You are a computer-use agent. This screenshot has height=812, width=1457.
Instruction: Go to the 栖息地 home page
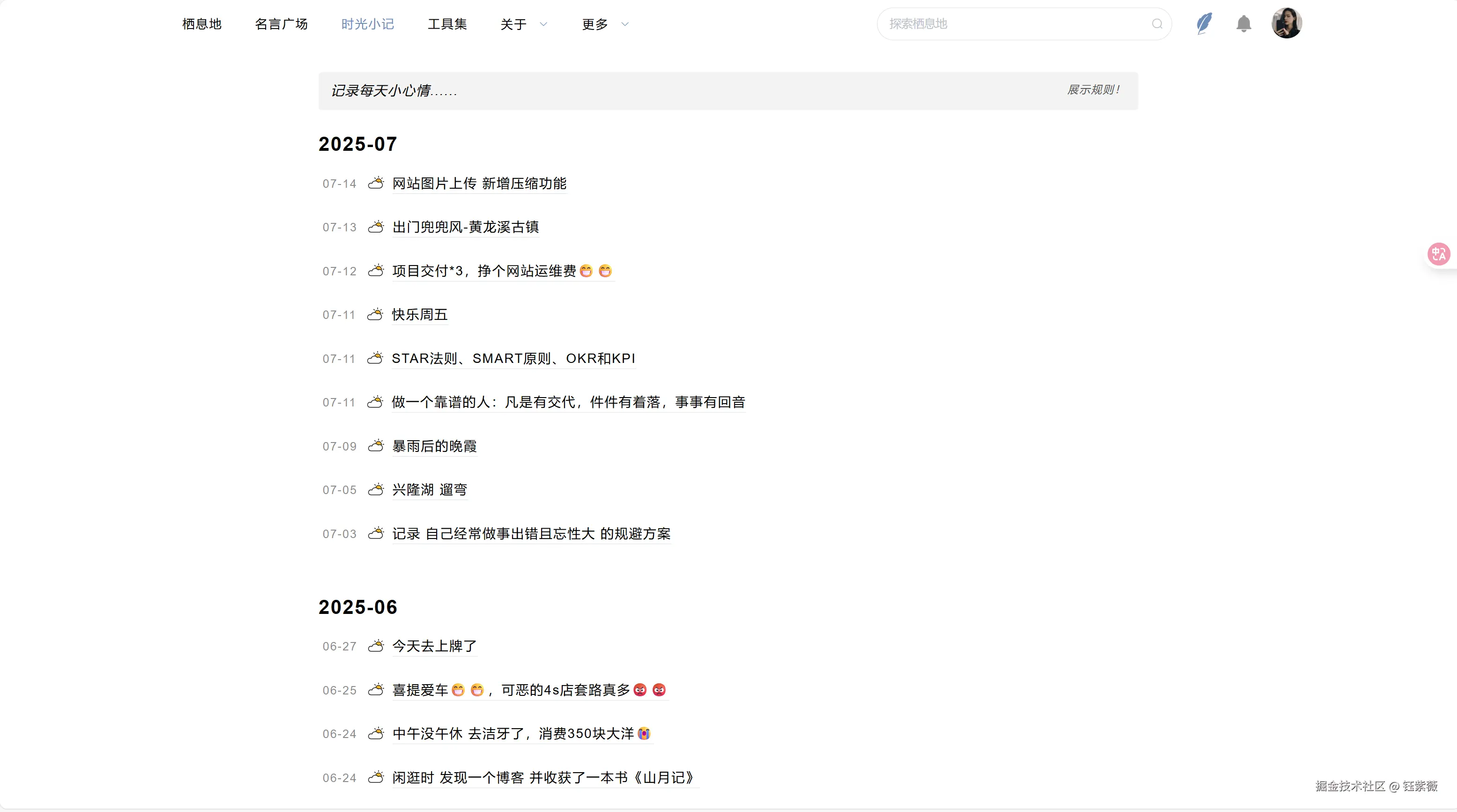pos(201,24)
